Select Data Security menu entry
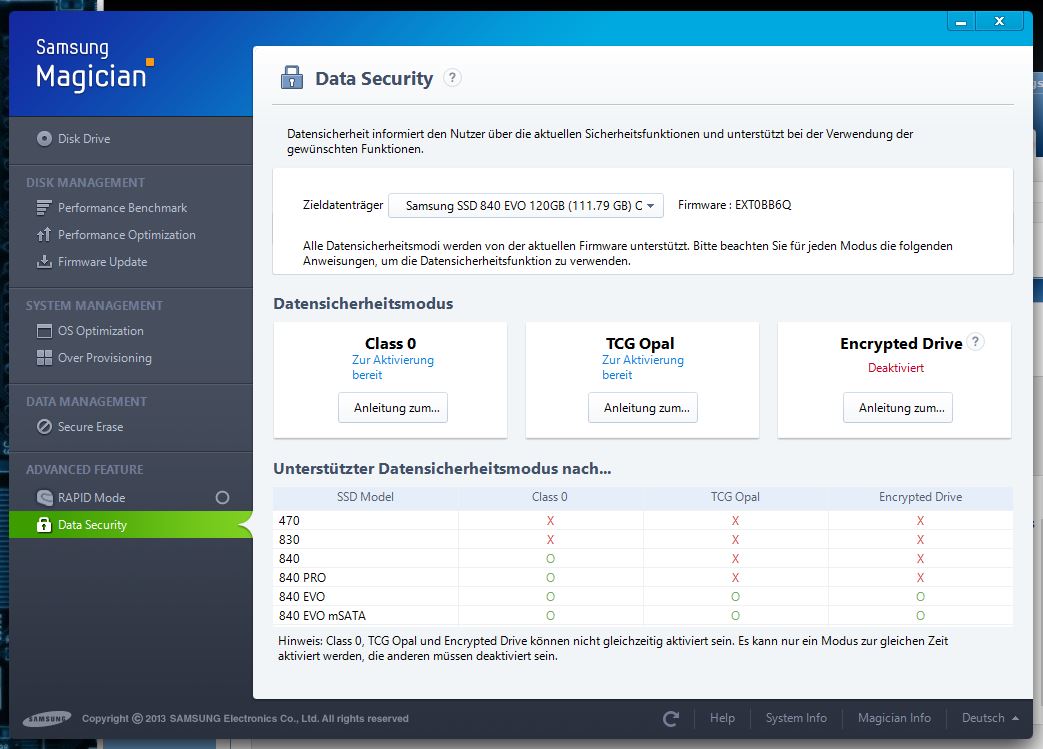 tap(130, 524)
